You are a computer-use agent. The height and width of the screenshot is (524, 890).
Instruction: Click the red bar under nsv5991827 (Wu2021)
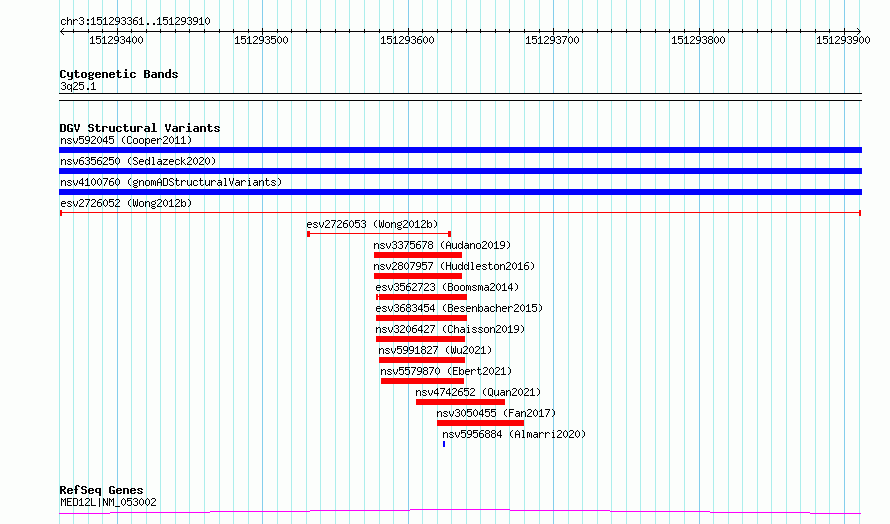click(422, 360)
